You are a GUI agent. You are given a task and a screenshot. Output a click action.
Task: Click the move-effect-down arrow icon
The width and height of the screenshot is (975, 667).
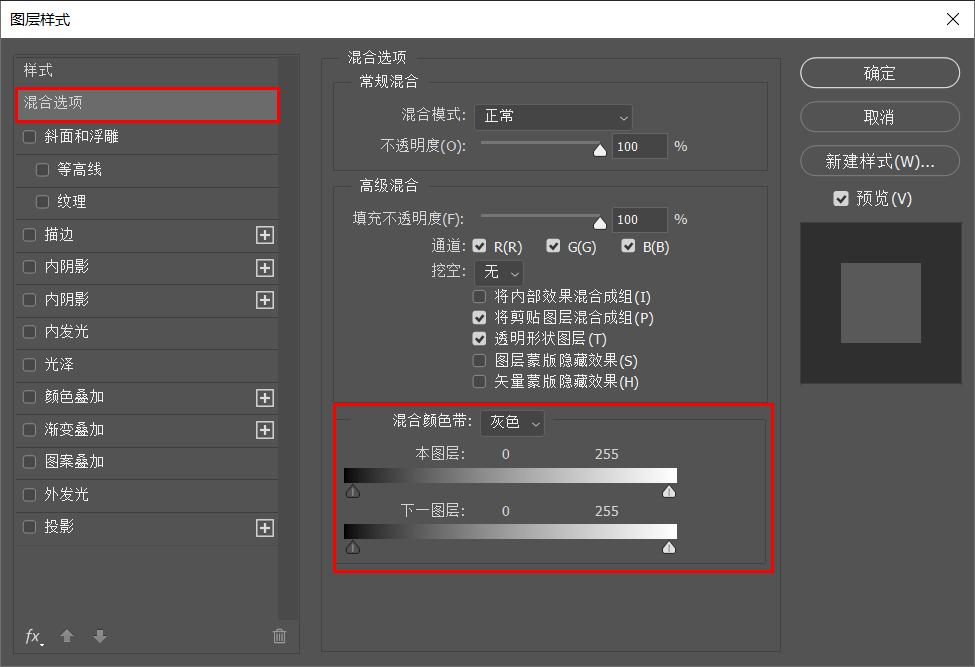98,636
